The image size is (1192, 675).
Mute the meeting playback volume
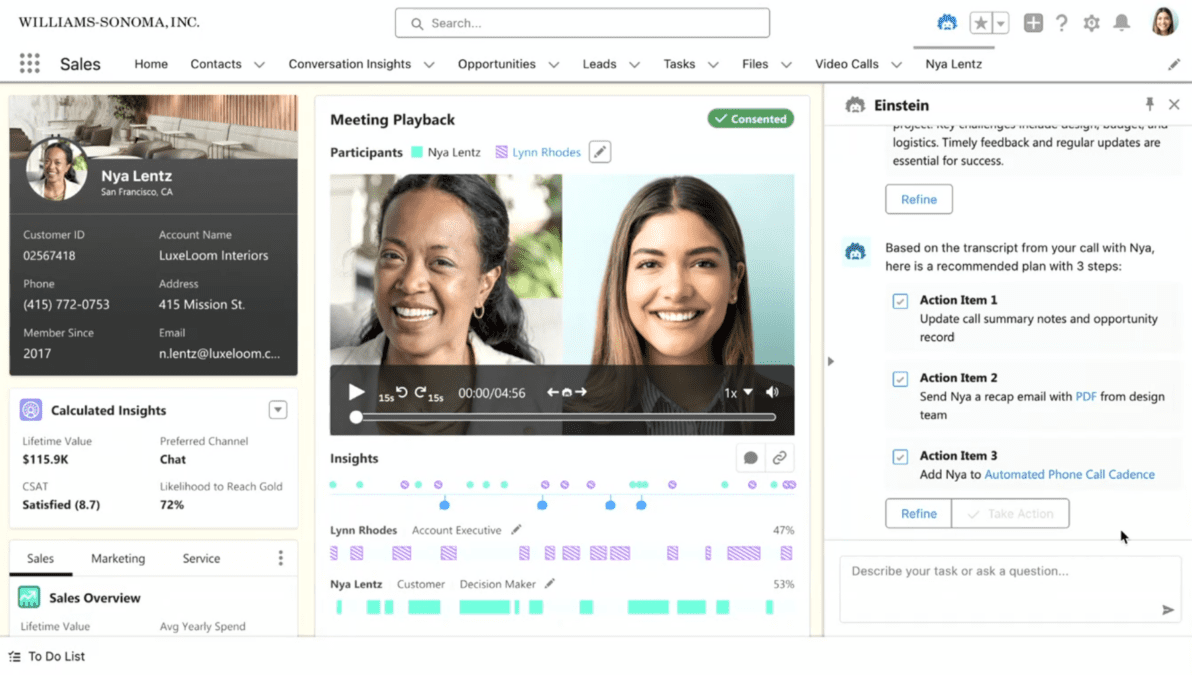click(x=772, y=392)
